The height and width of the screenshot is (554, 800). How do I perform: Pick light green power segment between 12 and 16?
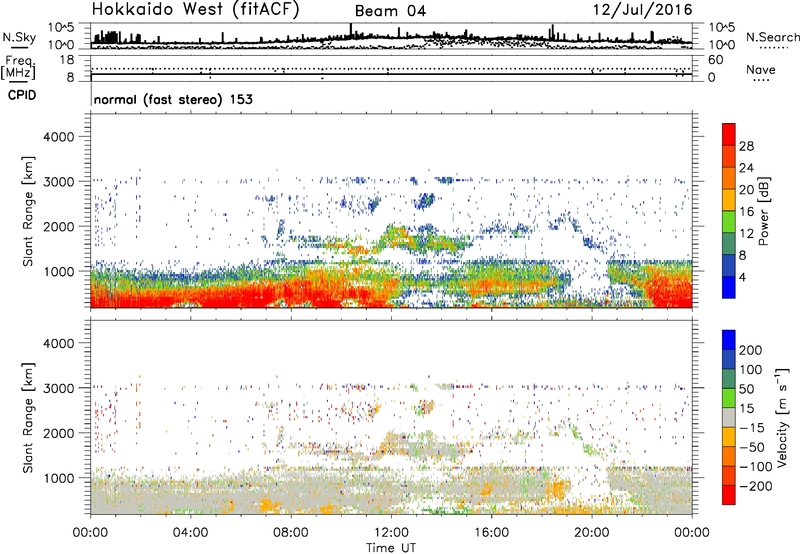pos(729,221)
